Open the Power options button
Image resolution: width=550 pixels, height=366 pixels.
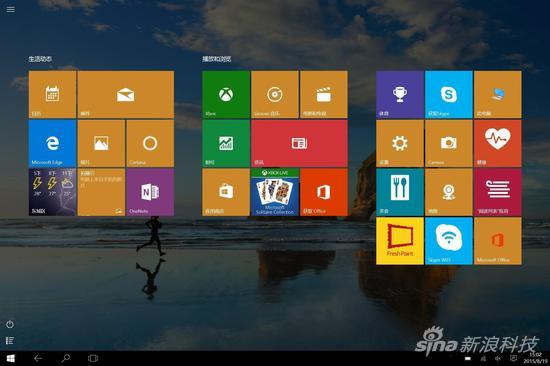coord(10,324)
